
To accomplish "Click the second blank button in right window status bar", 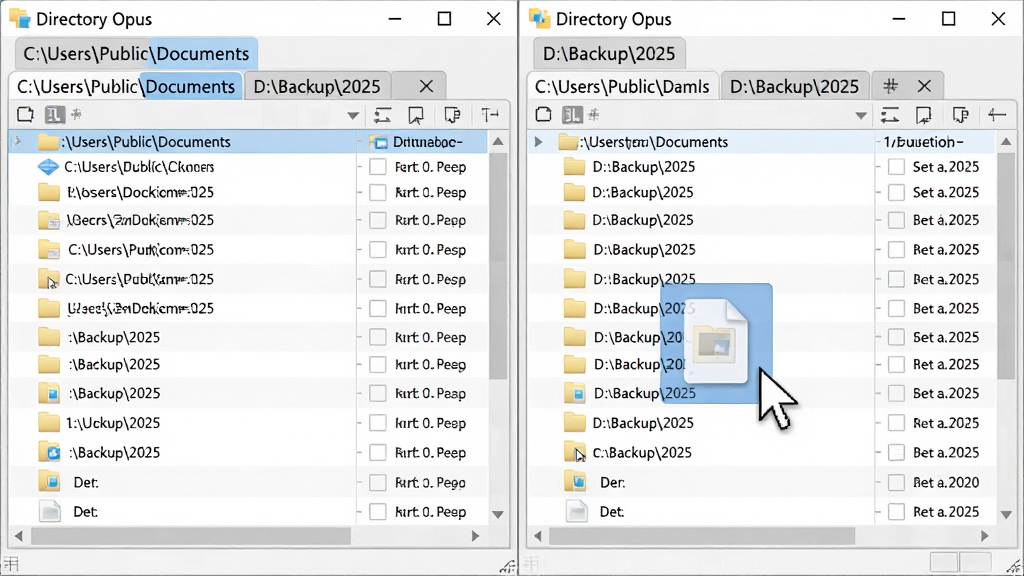I will click(975, 563).
